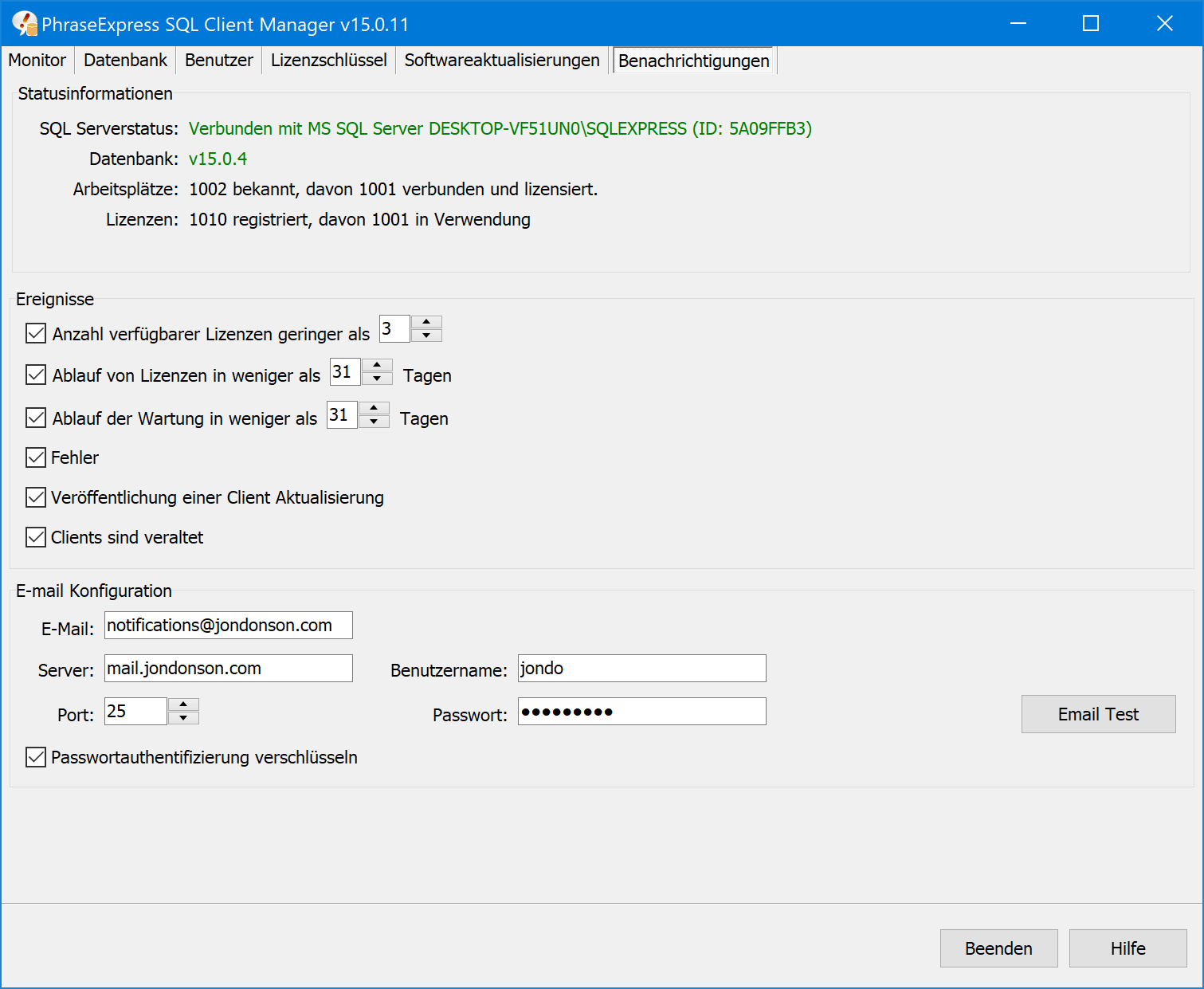Image resolution: width=1204 pixels, height=989 pixels.
Task: Go to the Lizenzschlüssel tab
Action: pos(328,61)
